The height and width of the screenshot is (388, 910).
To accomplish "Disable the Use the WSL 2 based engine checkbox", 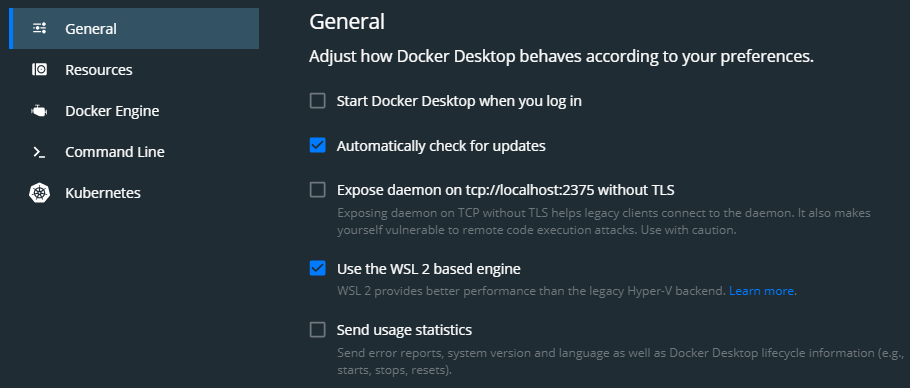I will pos(317,269).
